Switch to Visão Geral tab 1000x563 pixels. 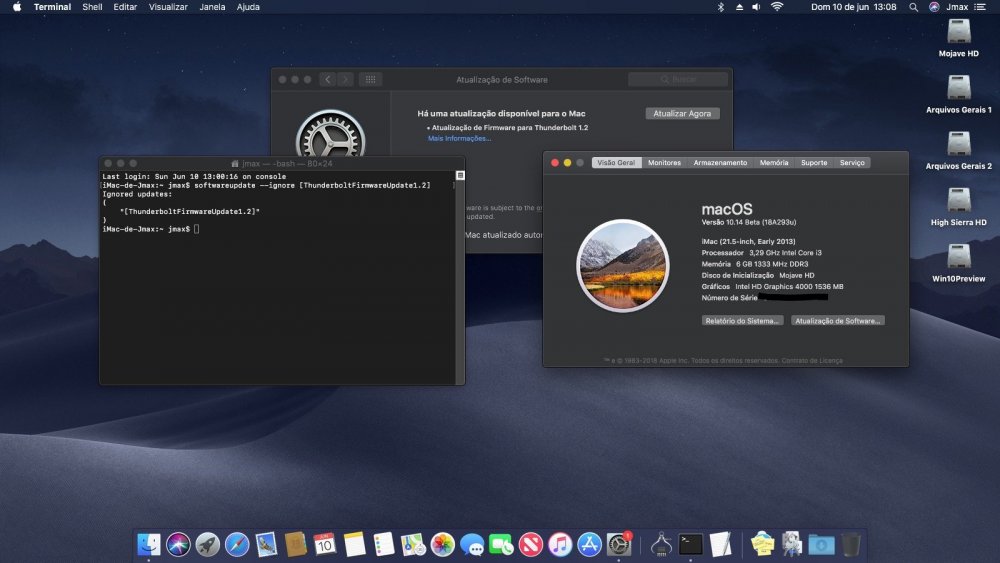pyautogui.click(x=616, y=163)
